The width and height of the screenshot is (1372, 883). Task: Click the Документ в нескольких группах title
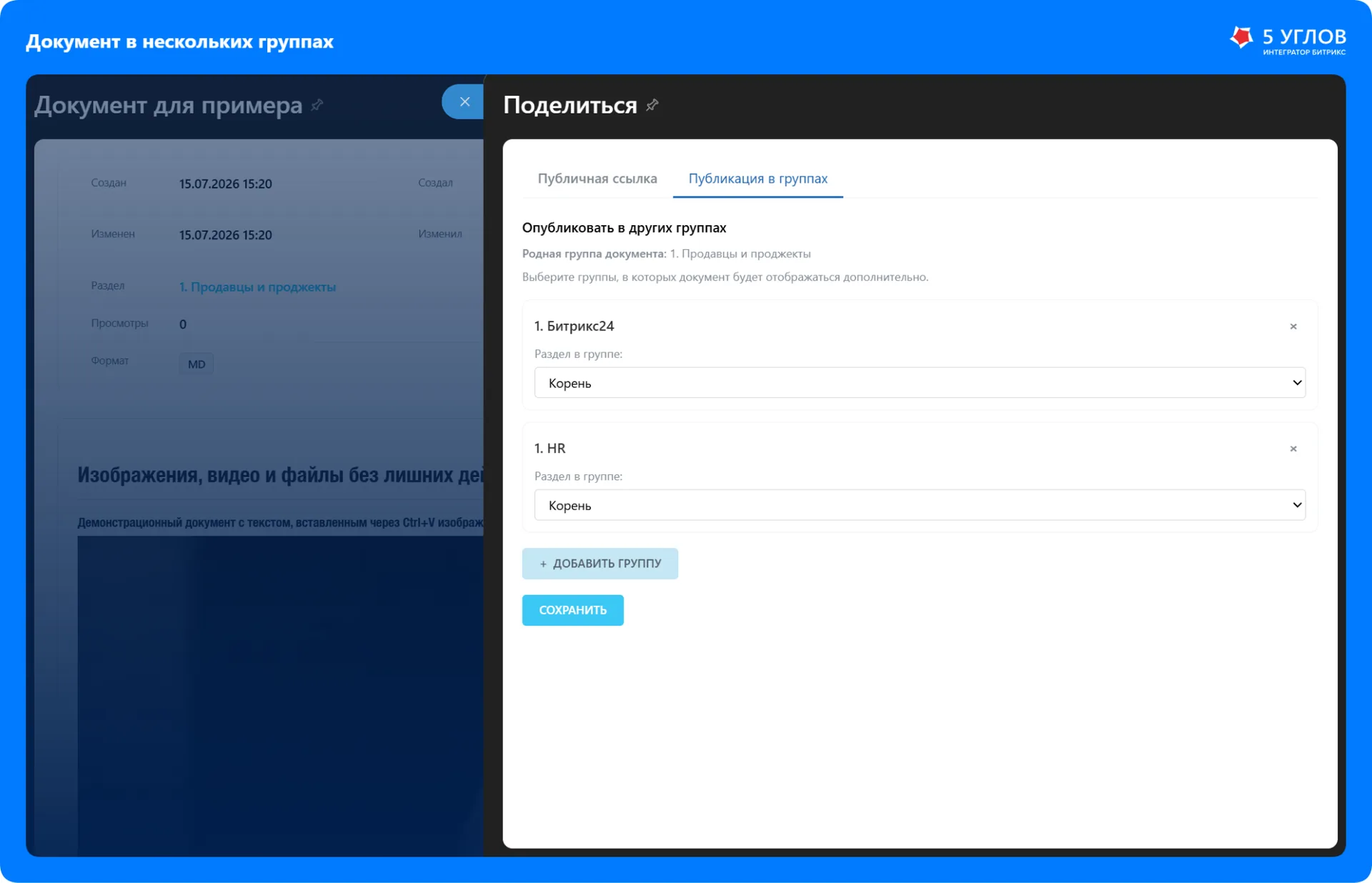[x=179, y=41]
